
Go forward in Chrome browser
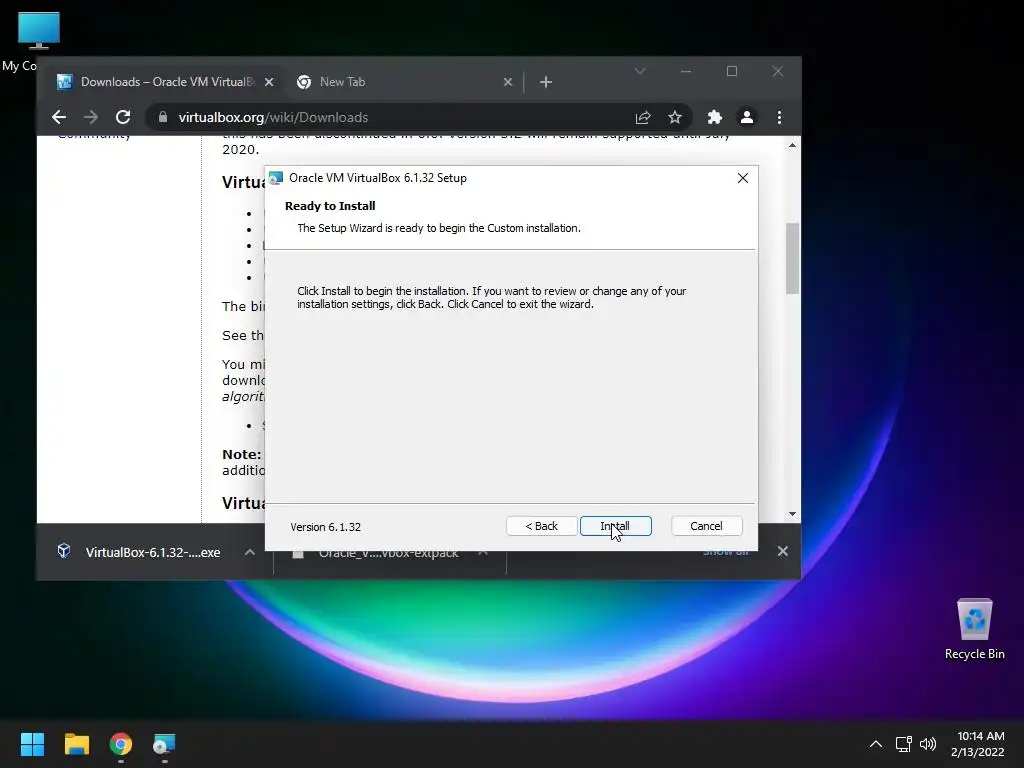91,118
